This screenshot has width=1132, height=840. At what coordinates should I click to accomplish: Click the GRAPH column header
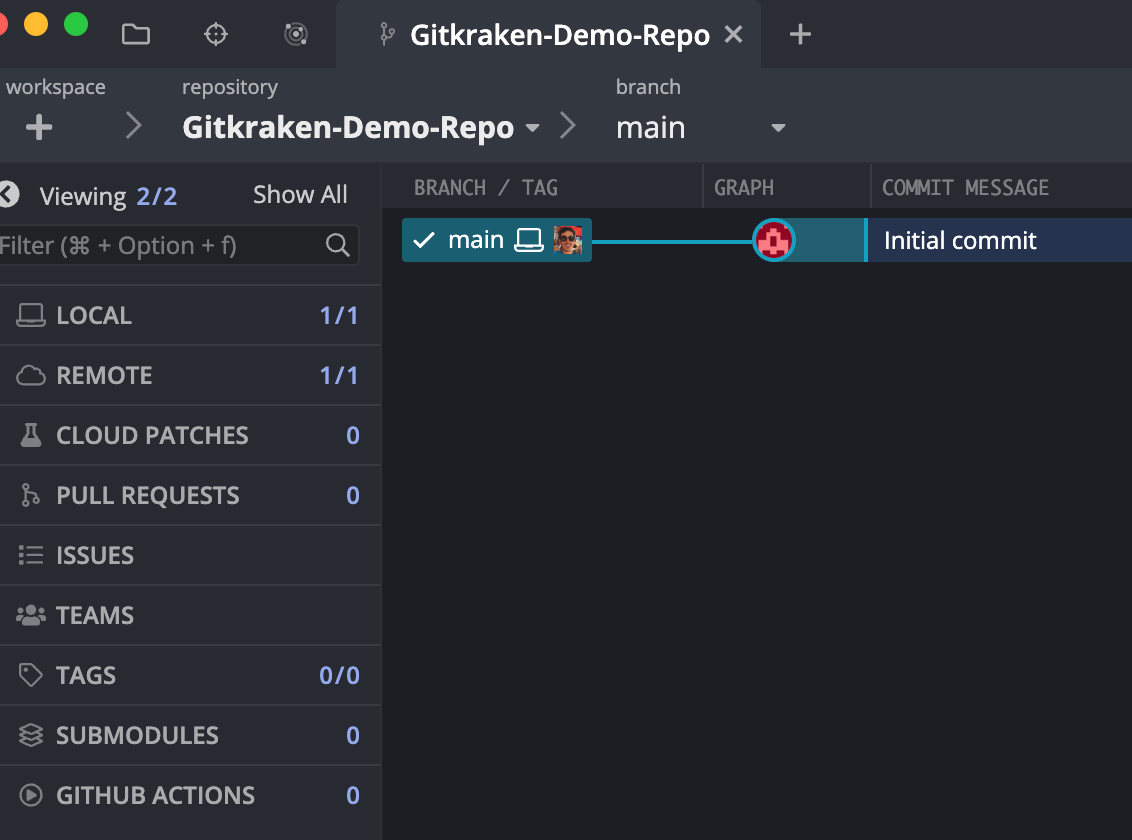(744, 188)
